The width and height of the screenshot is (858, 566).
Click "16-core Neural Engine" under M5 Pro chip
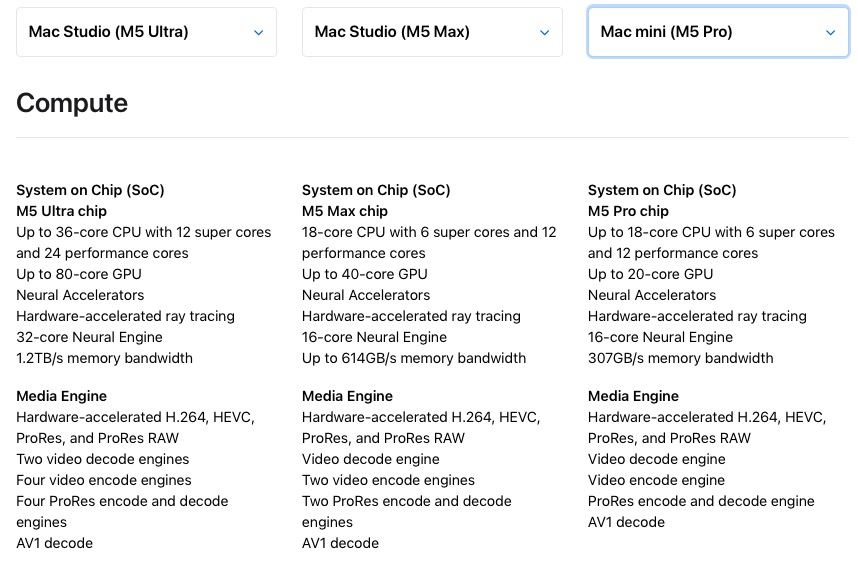click(660, 337)
